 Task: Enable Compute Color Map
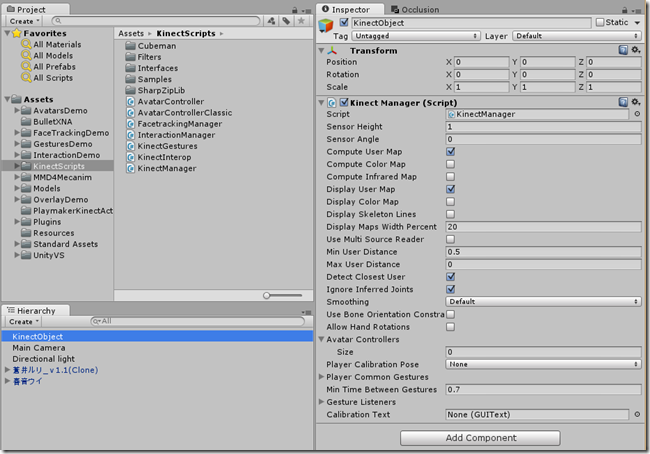coord(450,164)
